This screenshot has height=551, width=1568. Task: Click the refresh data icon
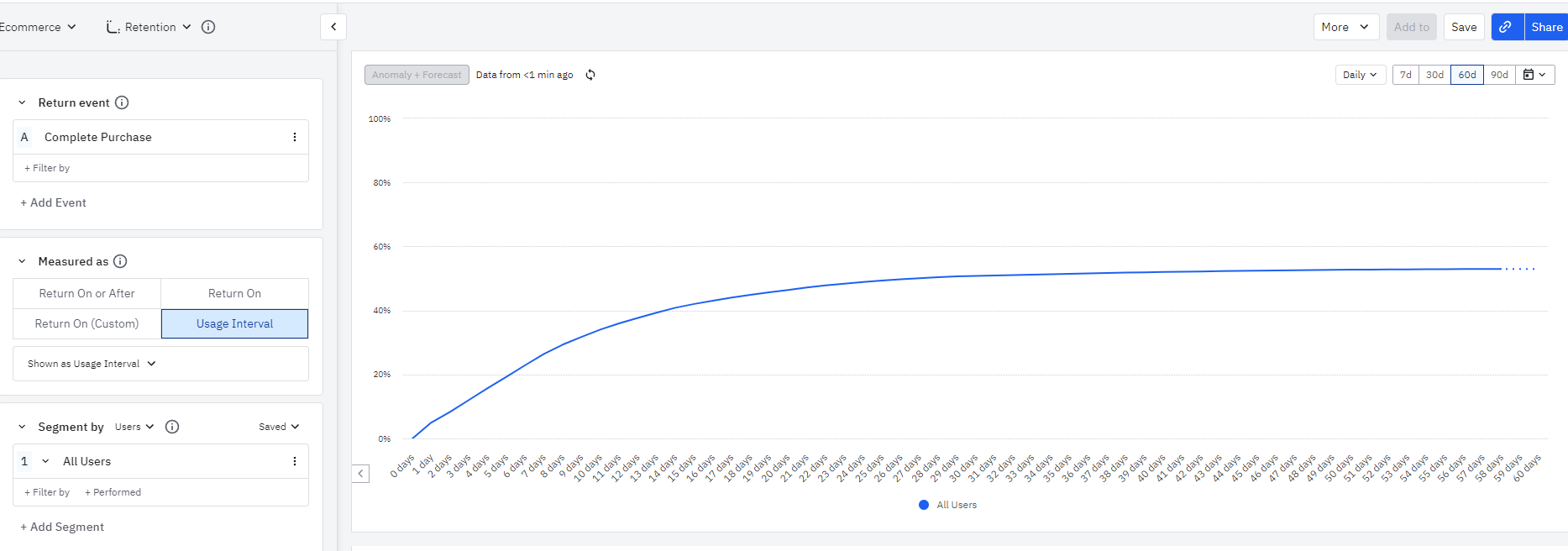pyautogui.click(x=590, y=75)
